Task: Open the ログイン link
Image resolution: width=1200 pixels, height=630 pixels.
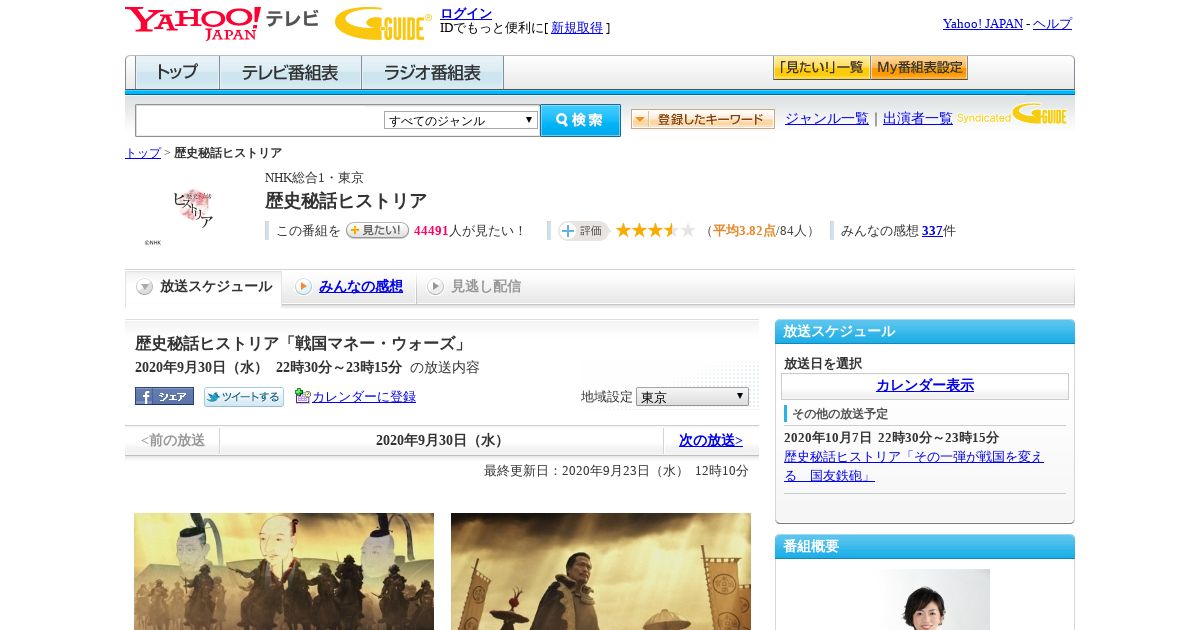Action: click(466, 13)
